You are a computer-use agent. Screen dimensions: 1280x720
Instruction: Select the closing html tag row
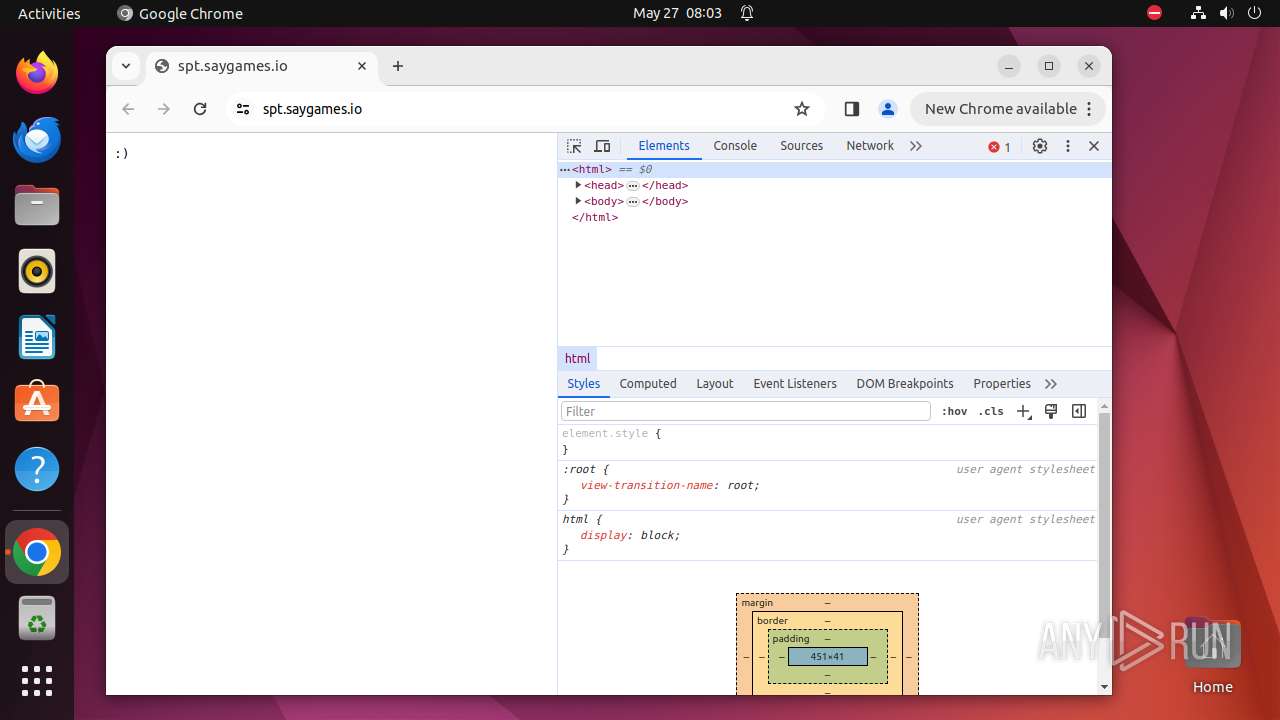834,217
